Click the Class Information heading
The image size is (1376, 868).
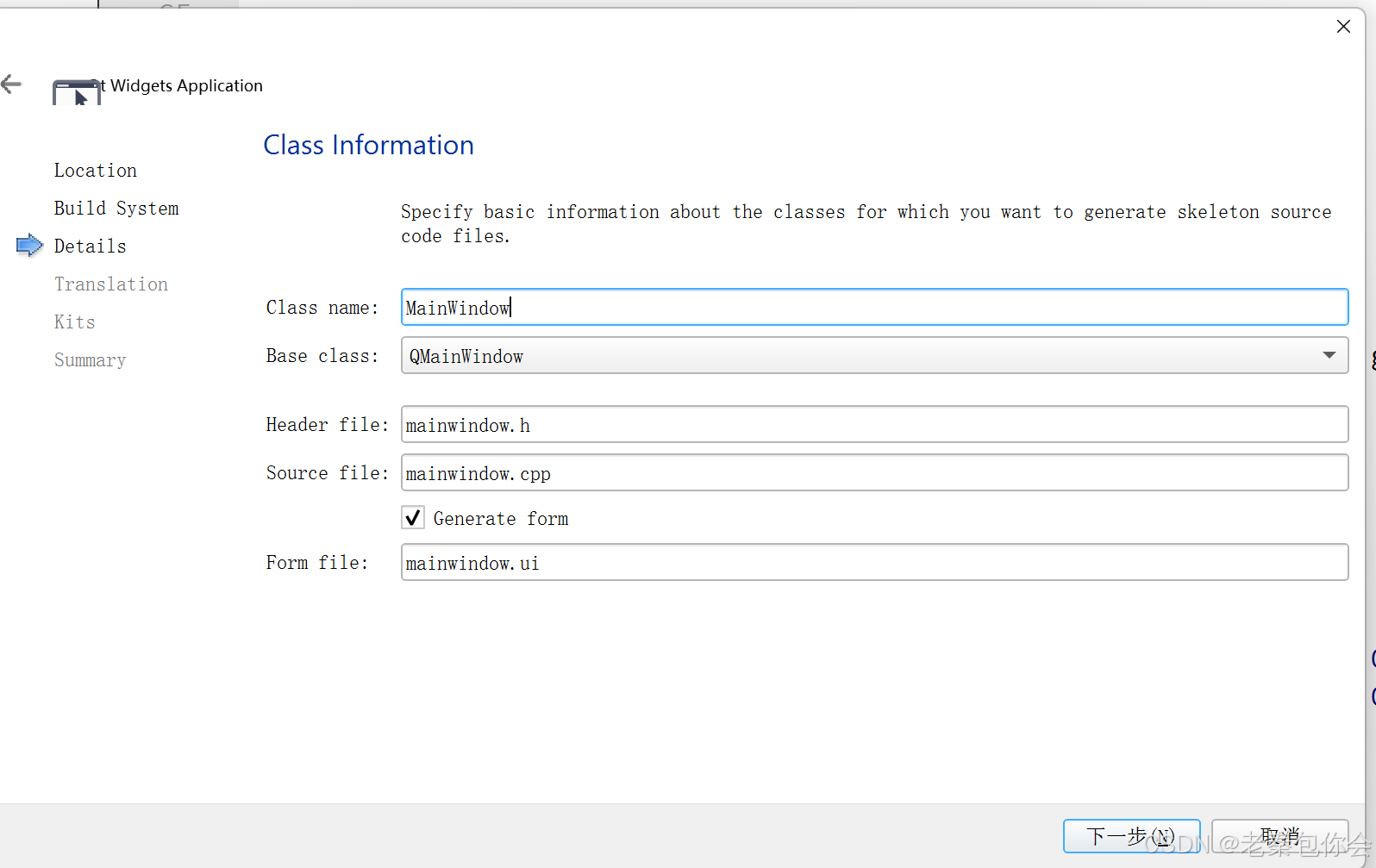click(x=369, y=145)
